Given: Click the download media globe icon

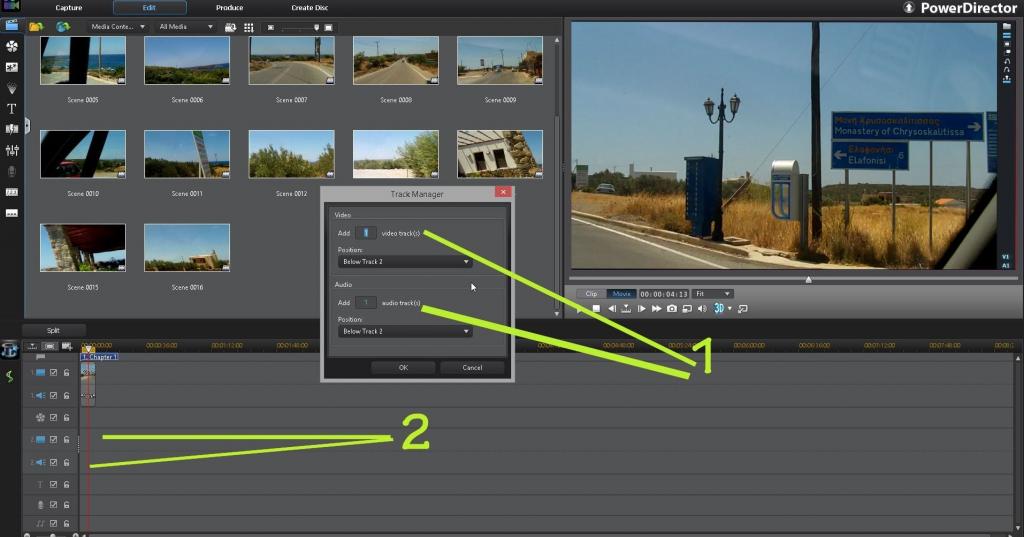Looking at the screenshot, I should pos(63,27).
